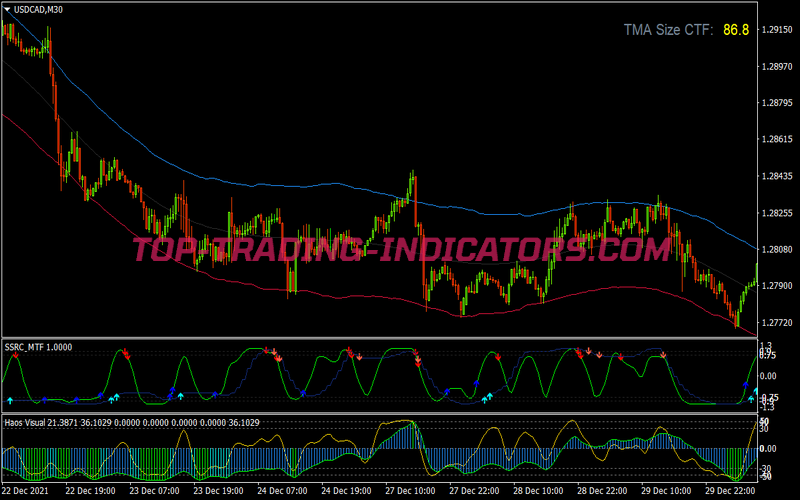800x500 pixels.
Task: Click the TMA Size CTF label
Action: click(x=668, y=30)
